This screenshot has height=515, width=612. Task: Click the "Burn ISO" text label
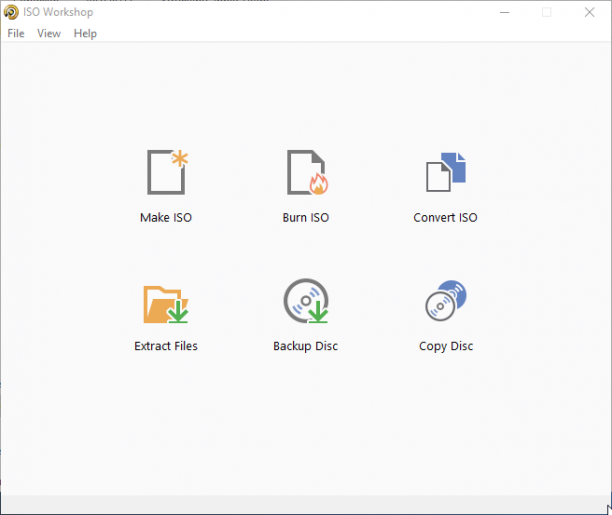306,217
